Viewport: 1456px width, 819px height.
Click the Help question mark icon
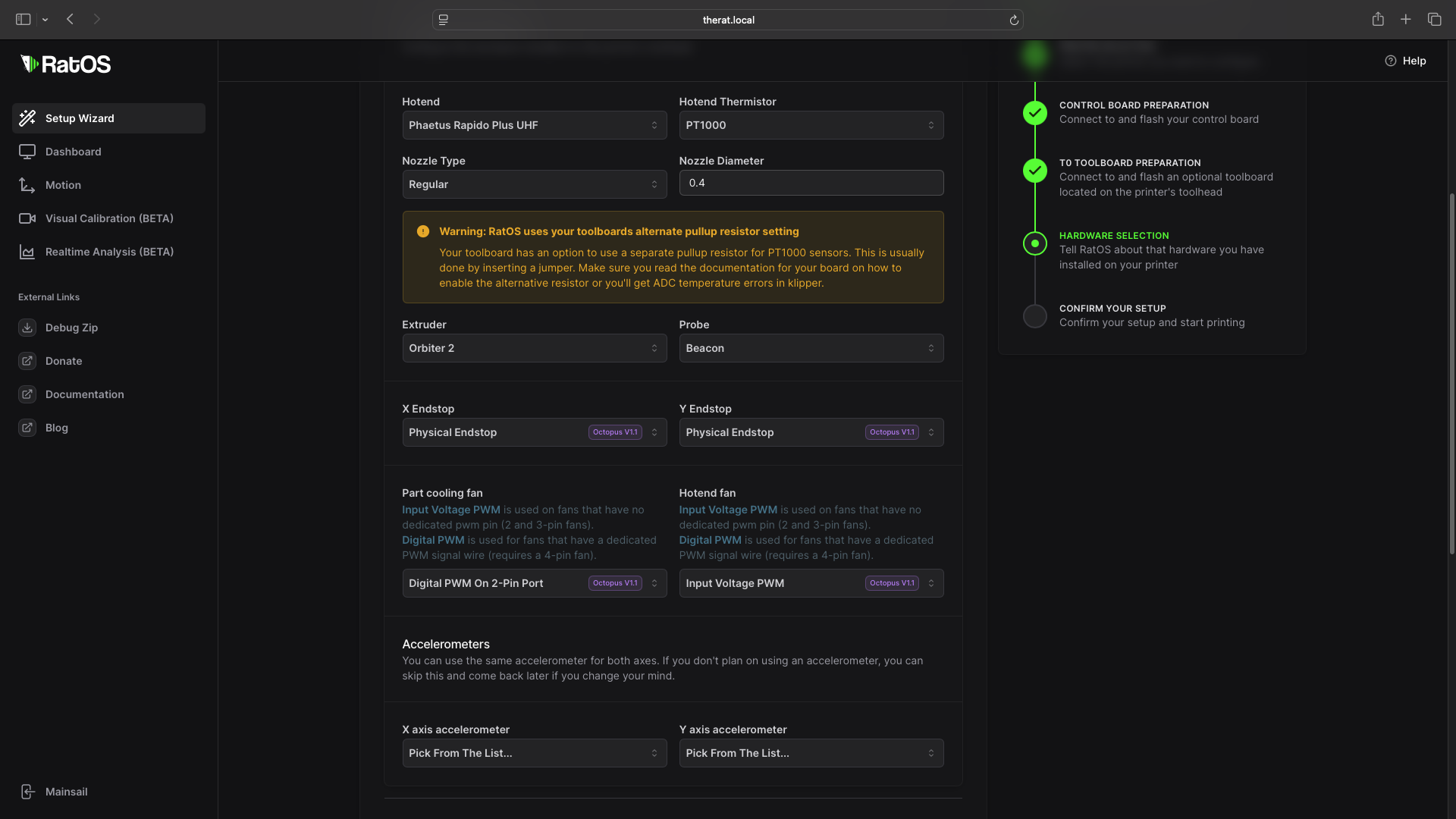(x=1390, y=61)
